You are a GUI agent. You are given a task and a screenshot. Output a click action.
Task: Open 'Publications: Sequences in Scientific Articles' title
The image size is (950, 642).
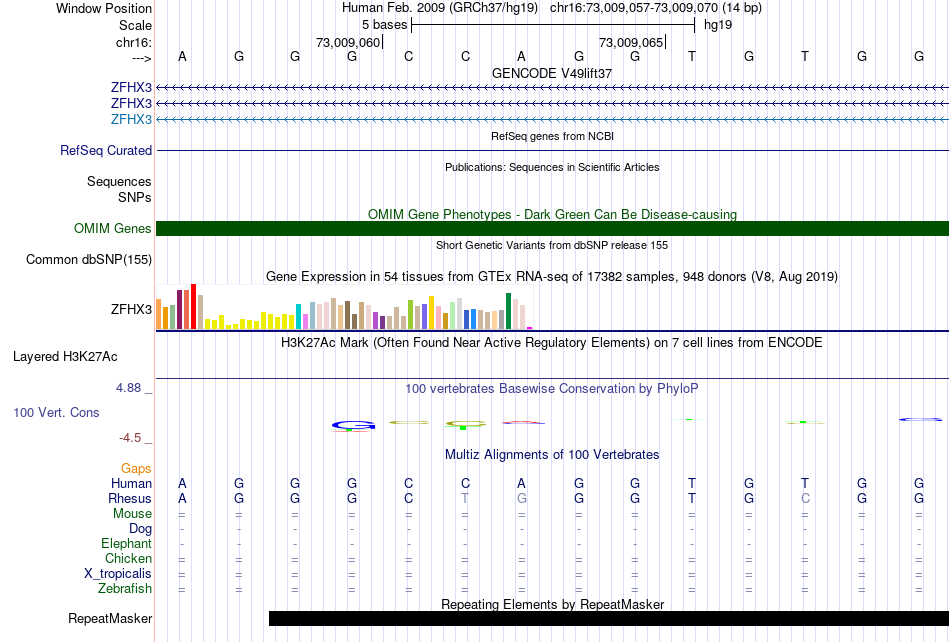[552, 167]
